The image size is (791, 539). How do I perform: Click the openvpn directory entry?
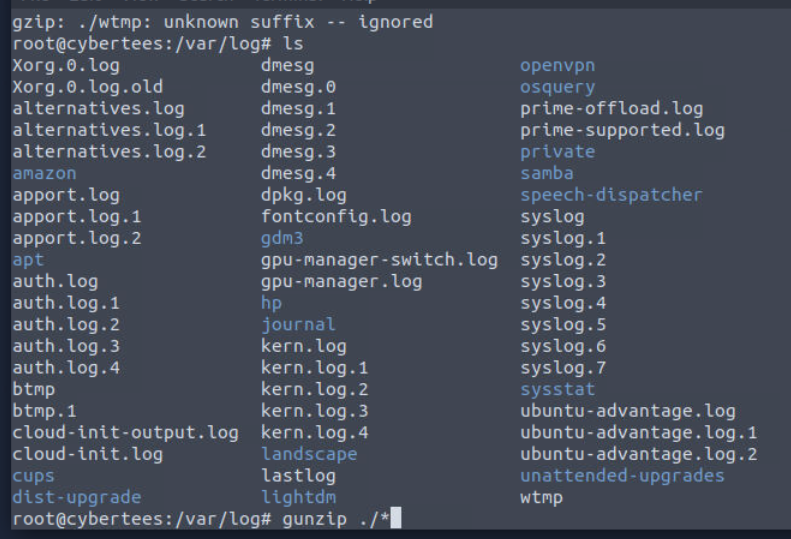pyautogui.click(x=558, y=66)
